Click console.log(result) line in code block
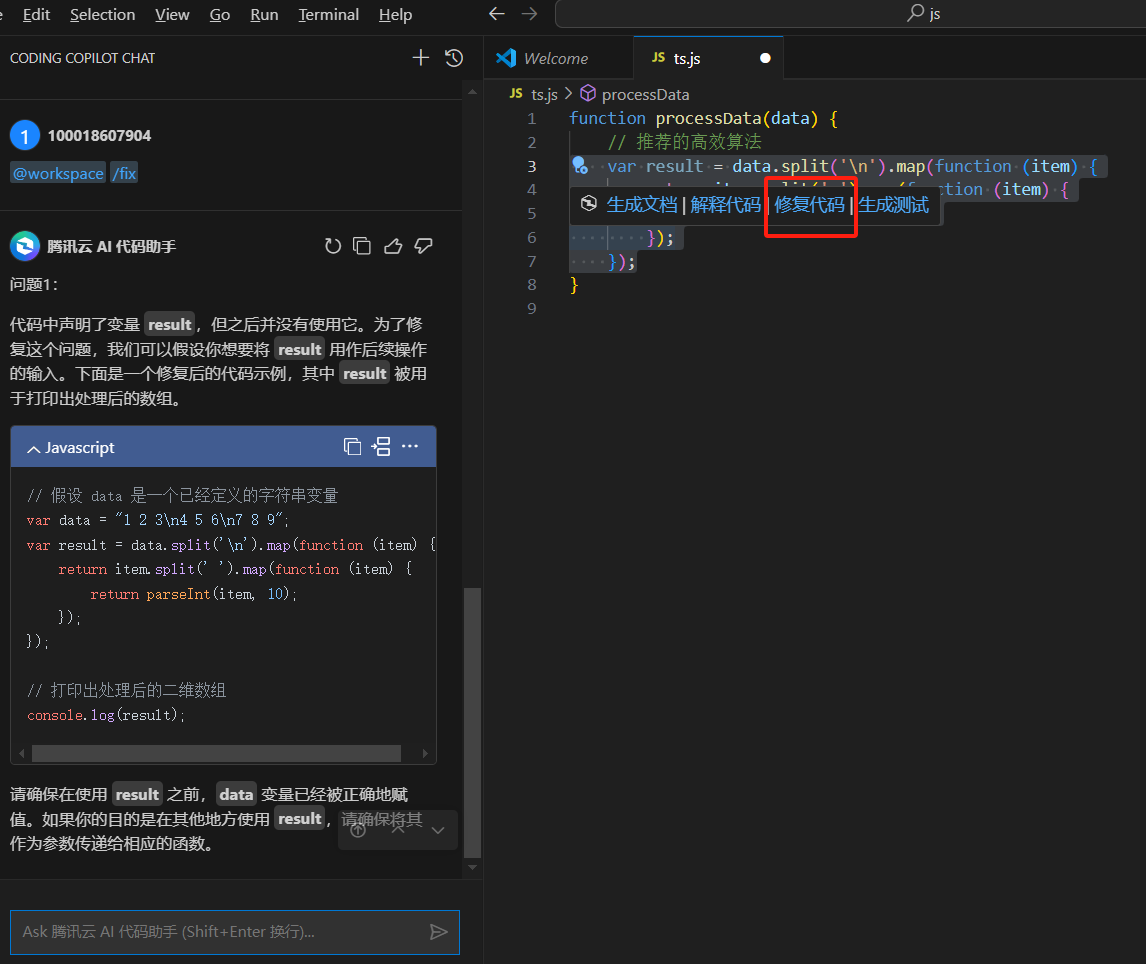 (x=106, y=716)
